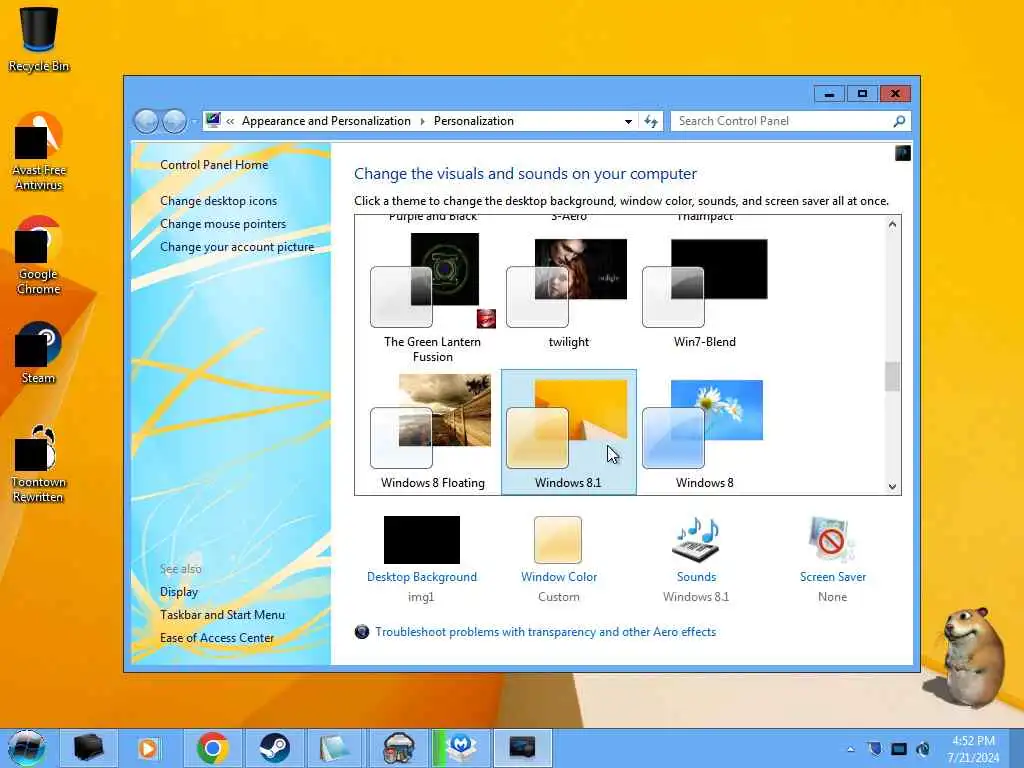Open the Screen Saver icon
The width and height of the screenshot is (1024, 768).
pyautogui.click(x=831, y=539)
